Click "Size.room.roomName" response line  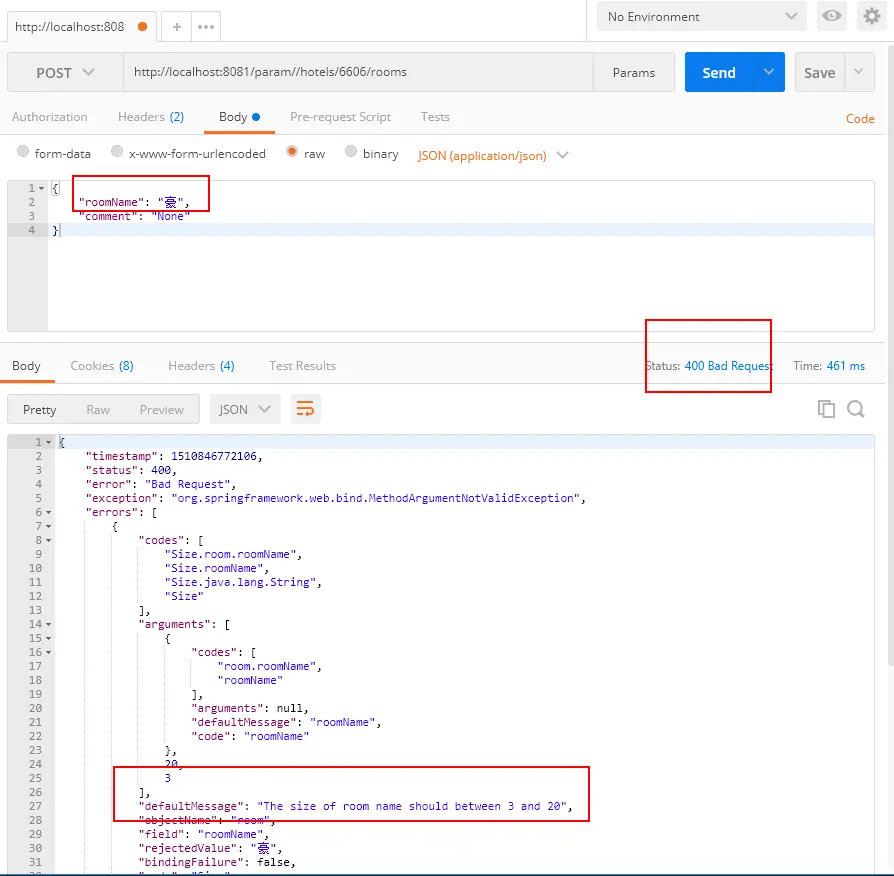233,554
